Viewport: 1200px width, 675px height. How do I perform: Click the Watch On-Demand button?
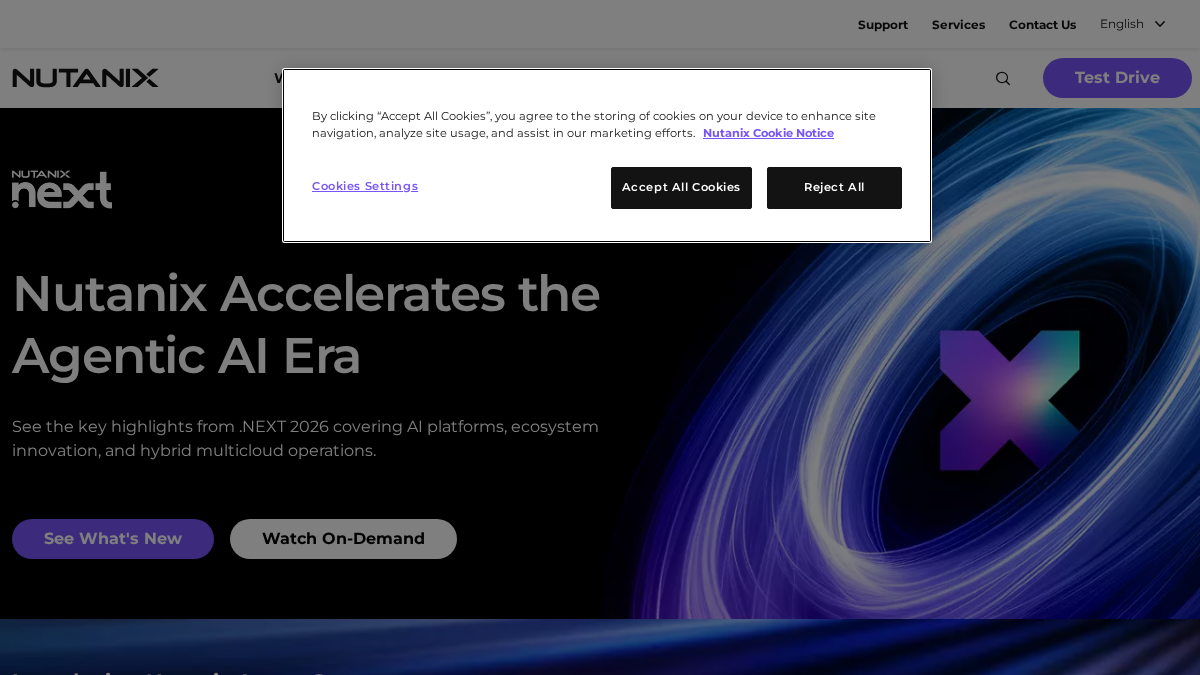point(343,539)
